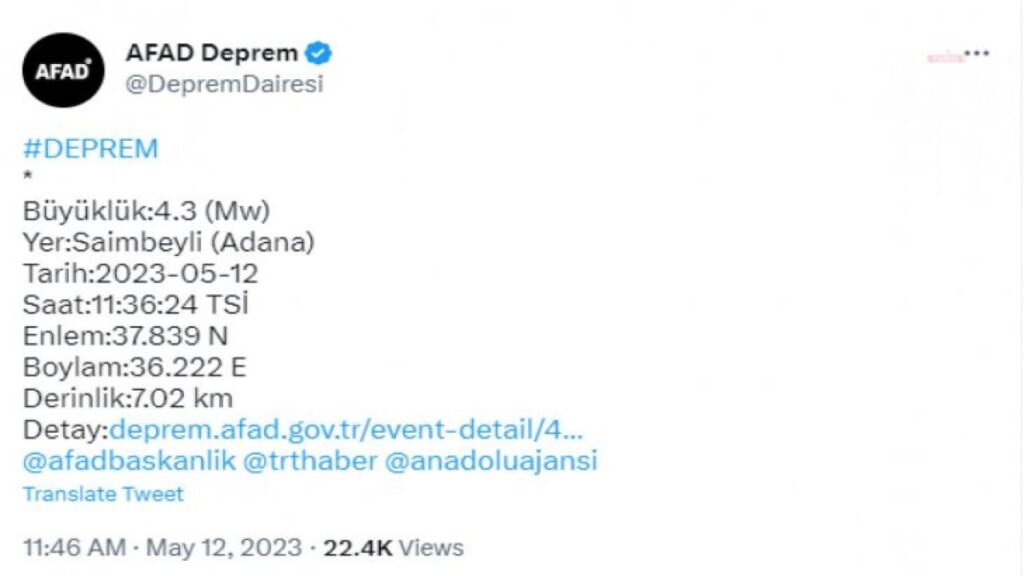Click the Saat:11:36:24 TSİ text line
The width and height of the screenshot is (1024, 576).
136,304
